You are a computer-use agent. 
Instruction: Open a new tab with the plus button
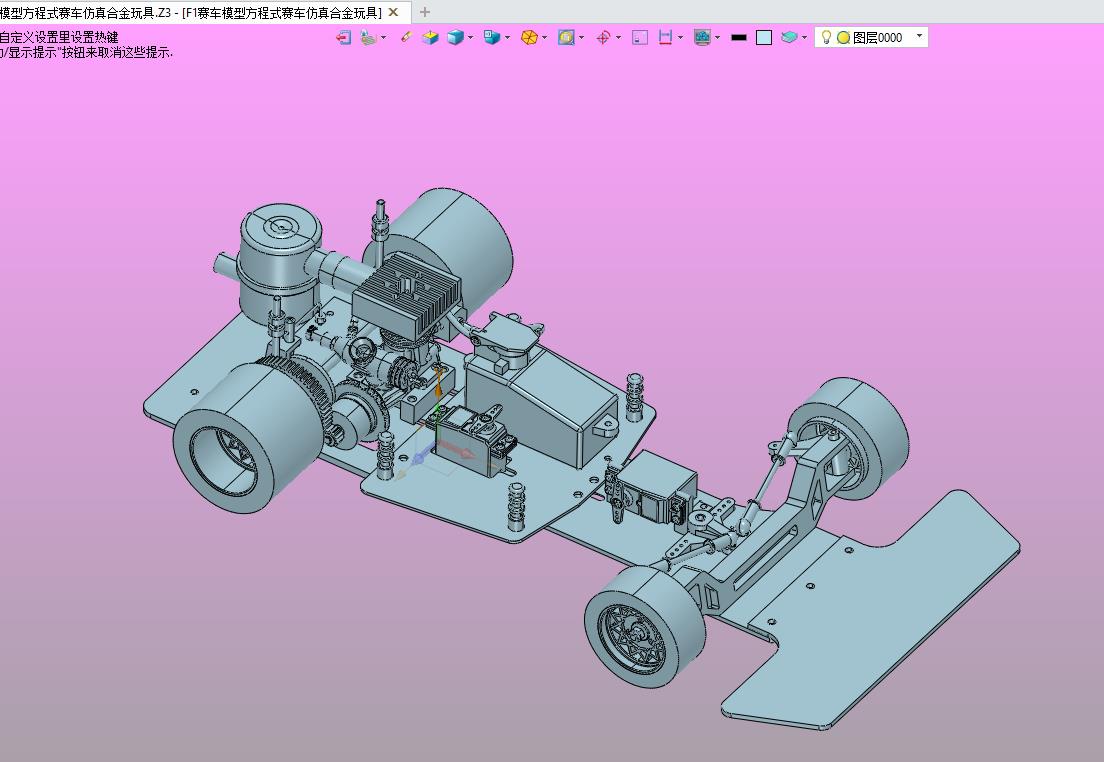(x=425, y=12)
